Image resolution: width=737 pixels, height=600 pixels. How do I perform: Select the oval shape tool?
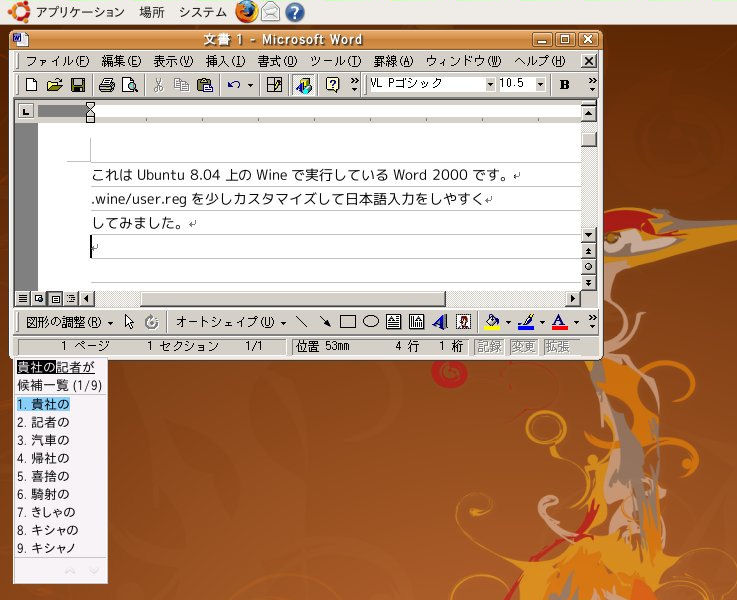pyautogui.click(x=371, y=322)
